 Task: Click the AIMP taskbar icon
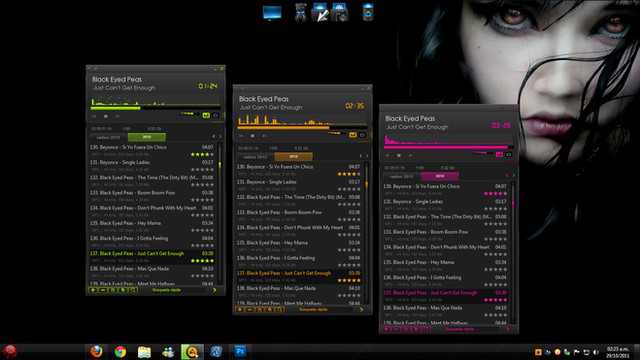point(192,351)
